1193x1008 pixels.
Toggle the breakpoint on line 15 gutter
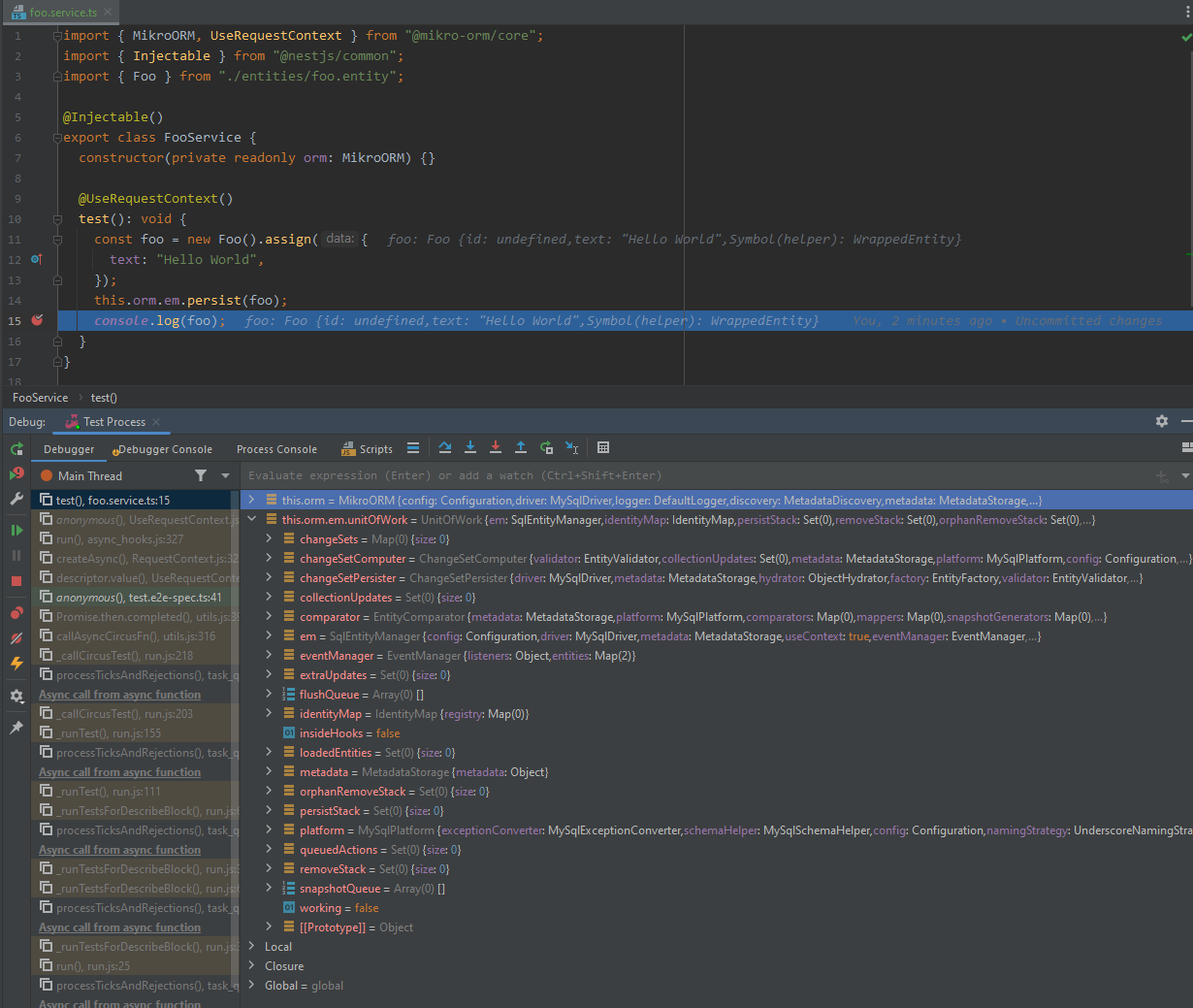click(x=37, y=320)
